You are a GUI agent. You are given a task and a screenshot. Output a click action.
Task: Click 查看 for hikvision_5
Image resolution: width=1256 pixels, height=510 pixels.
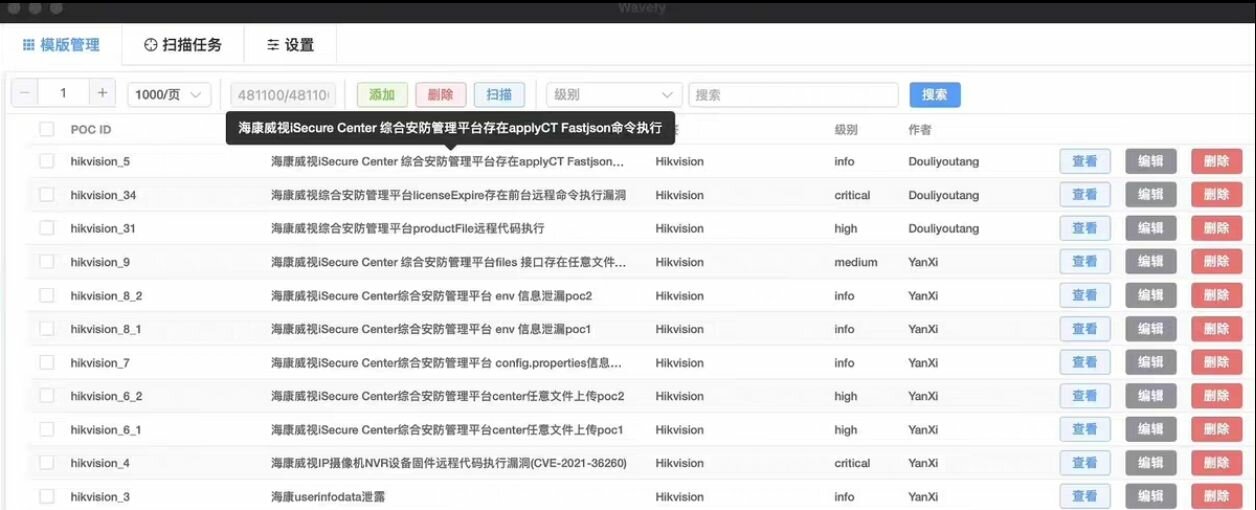(1085, 161)
